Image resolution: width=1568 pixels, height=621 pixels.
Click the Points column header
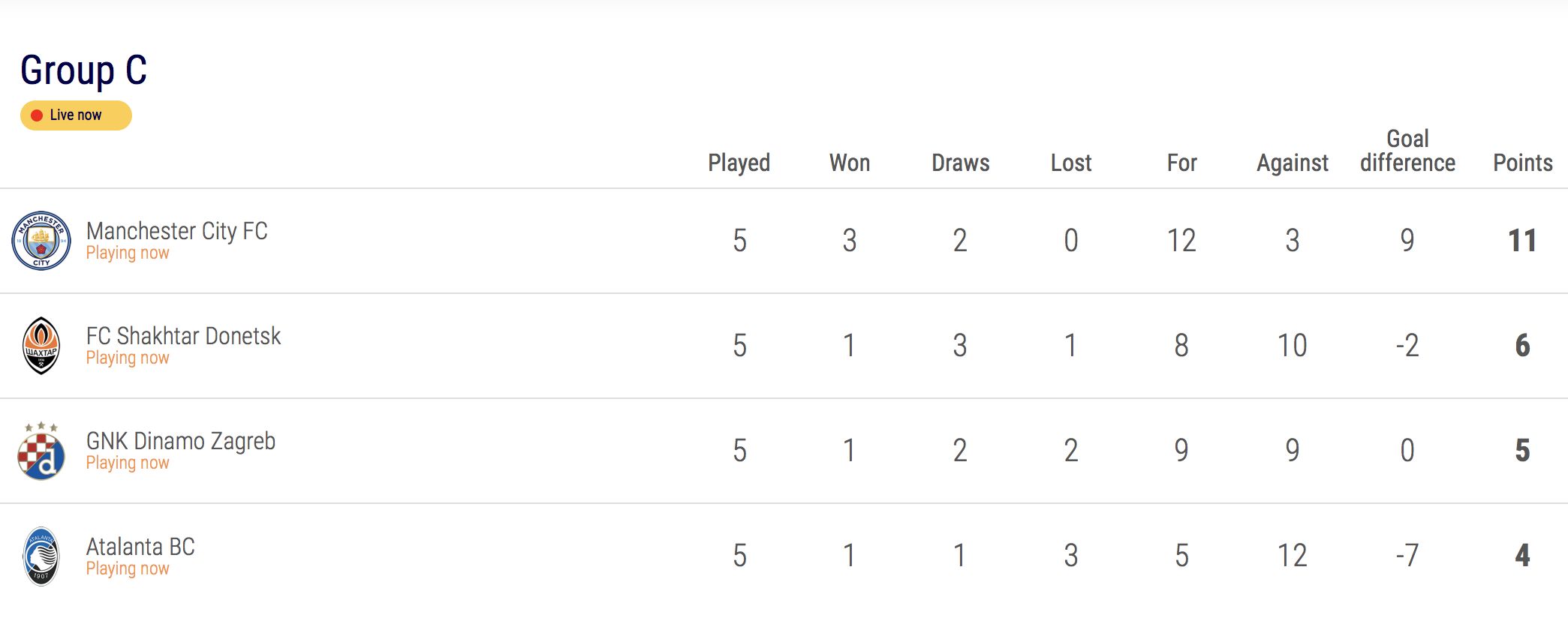[1522, 163]
